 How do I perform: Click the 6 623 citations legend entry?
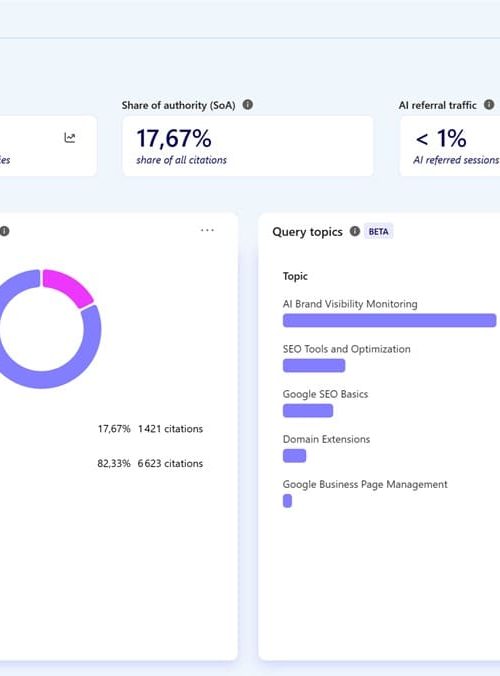[x=170, y=463]
